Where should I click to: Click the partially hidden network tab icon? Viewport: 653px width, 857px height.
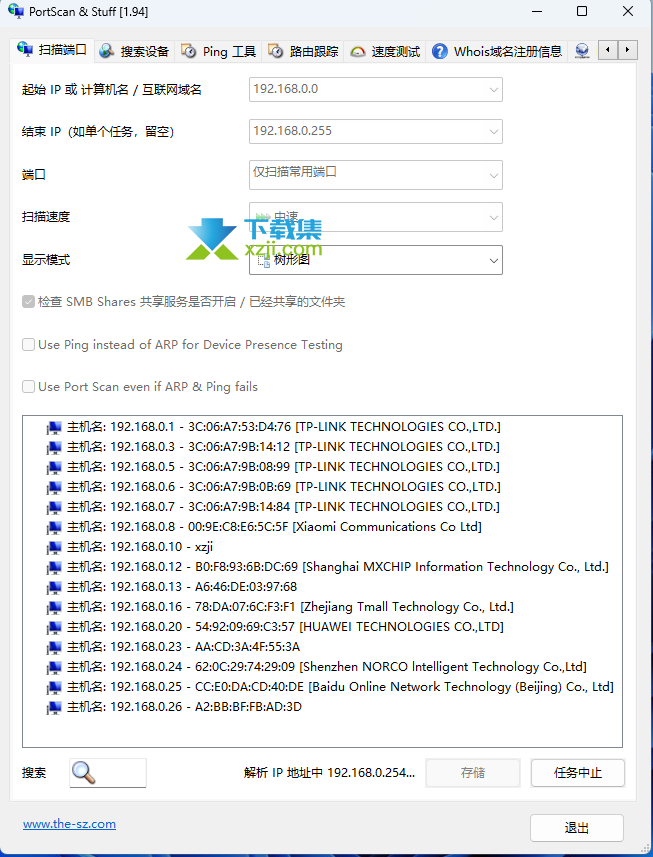tap(583, 51)
